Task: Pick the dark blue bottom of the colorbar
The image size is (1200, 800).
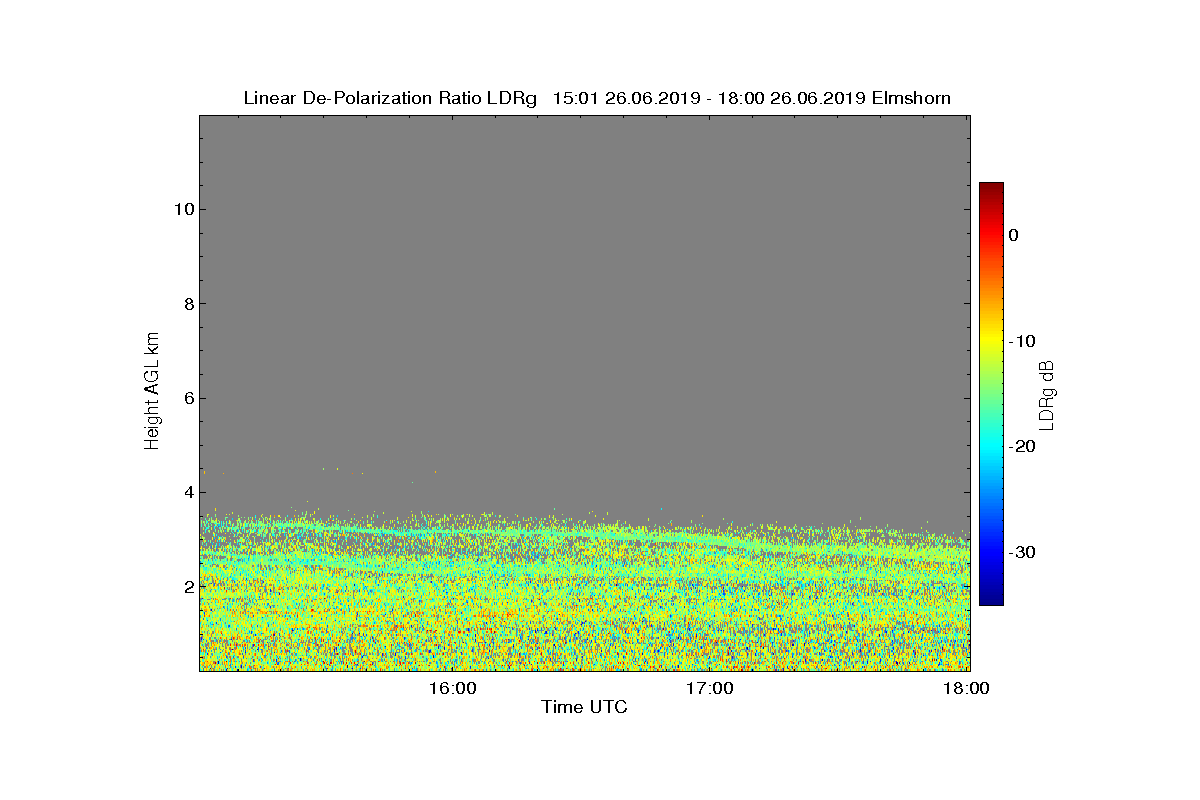Action: coord(991,599)
